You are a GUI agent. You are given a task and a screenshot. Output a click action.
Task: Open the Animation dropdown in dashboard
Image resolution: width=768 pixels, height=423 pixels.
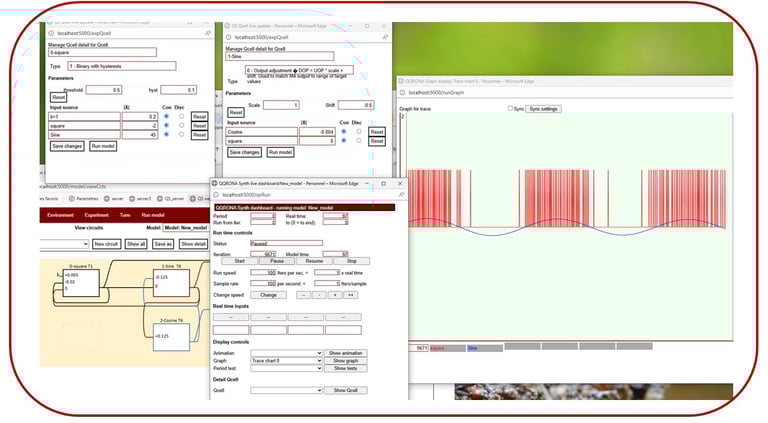286,353
